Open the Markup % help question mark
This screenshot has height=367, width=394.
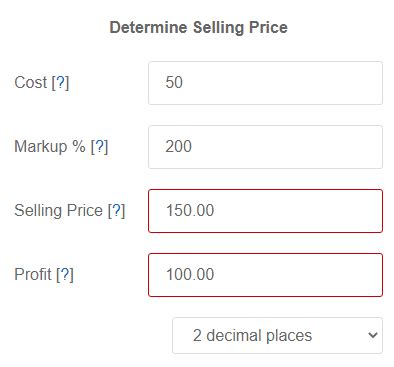100,146
